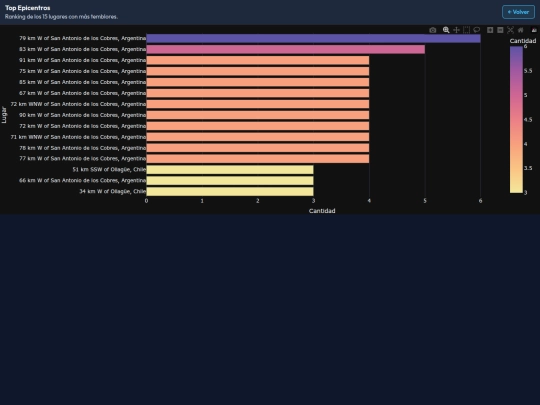Click x-axis tick label '3'
Screen dimensions: 540x405
tap(313, 201)
